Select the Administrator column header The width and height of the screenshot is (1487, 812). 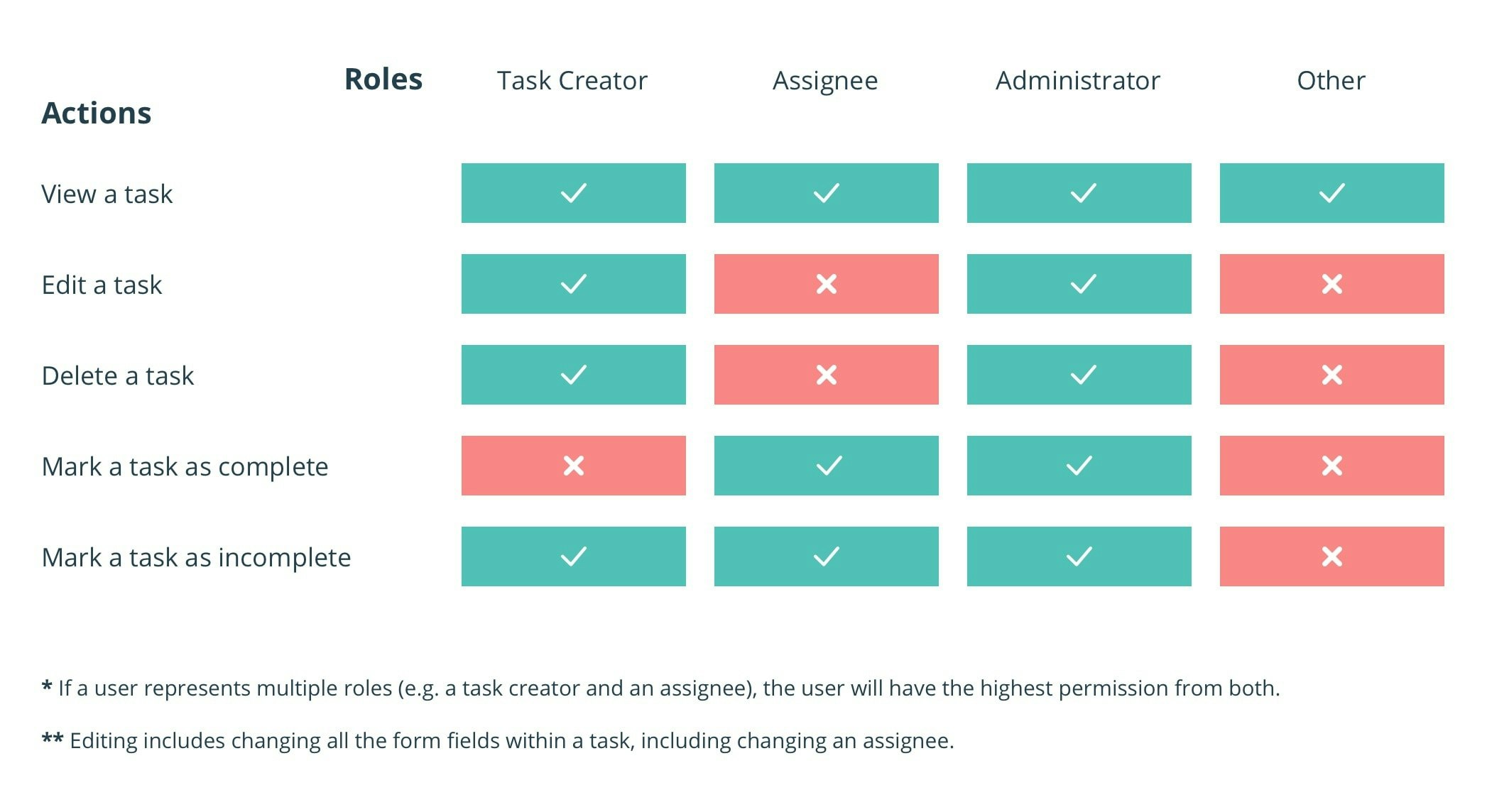pyautogui.click(x=1077, y=81)
